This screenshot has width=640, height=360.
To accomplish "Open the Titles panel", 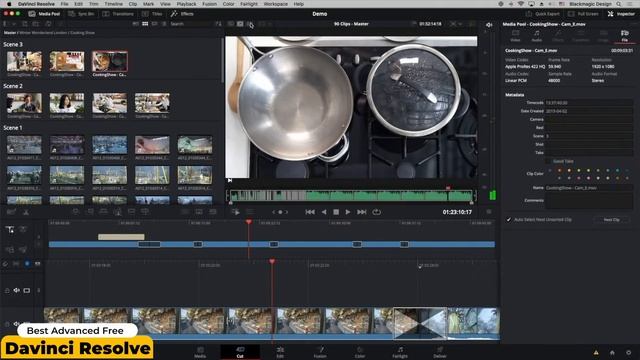I will 152,14.
